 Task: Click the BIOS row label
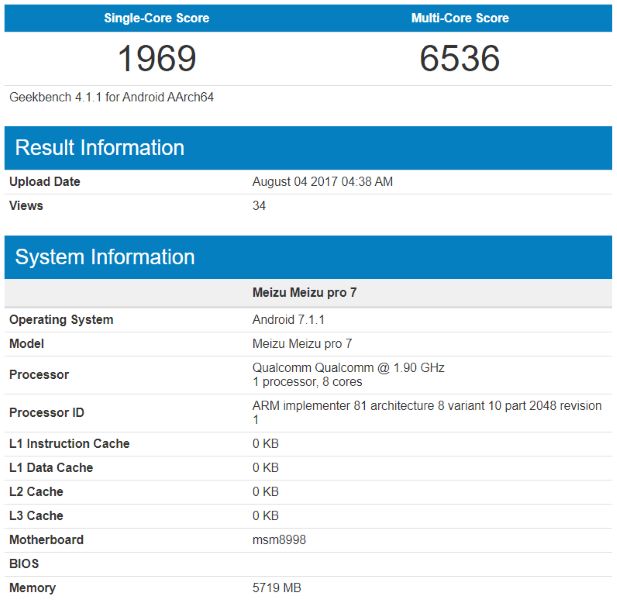(x=24, y=564)
